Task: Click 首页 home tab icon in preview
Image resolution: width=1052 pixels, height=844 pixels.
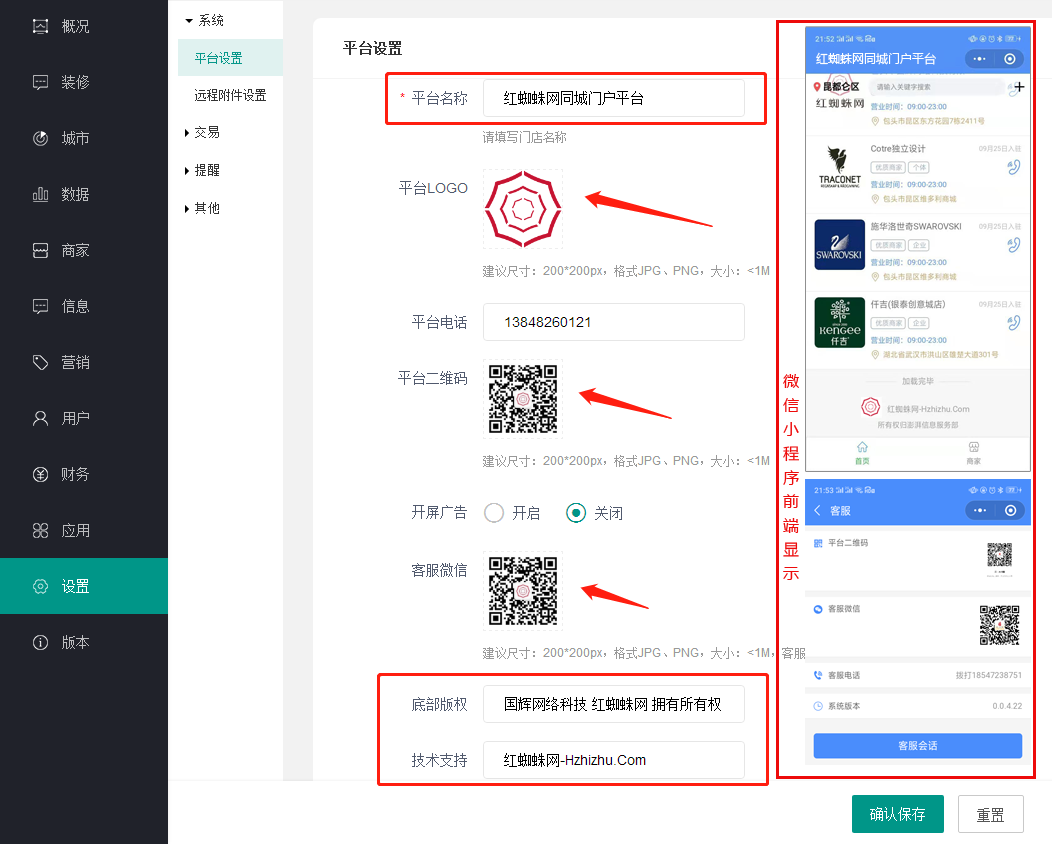Action: click(x=862, y=447)
